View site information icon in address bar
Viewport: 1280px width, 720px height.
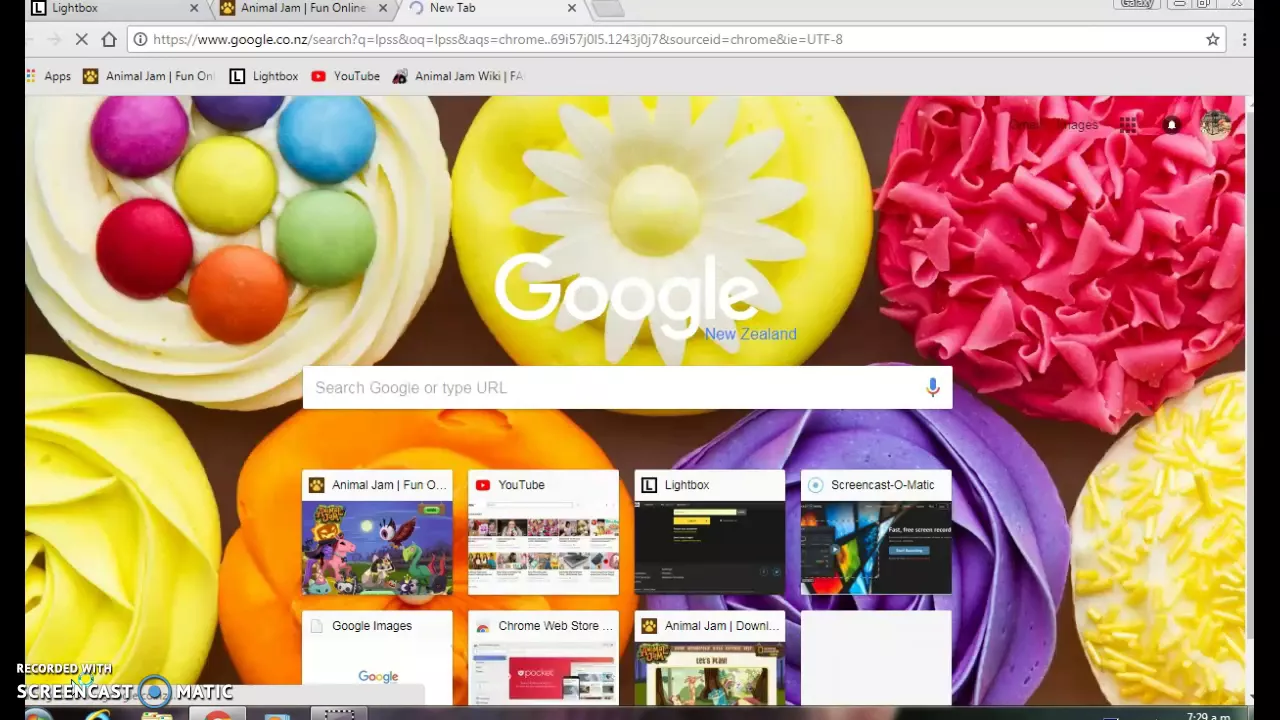tap(141, 40)
